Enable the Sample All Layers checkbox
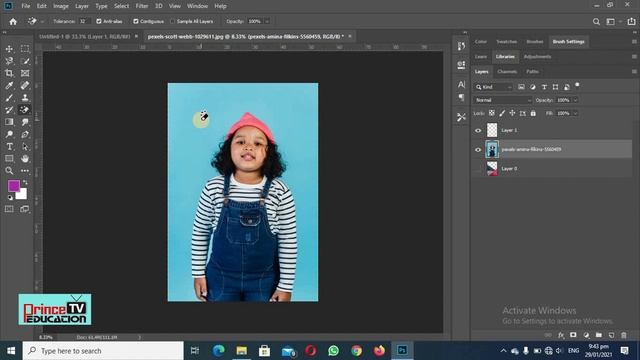 click(172, 21)
